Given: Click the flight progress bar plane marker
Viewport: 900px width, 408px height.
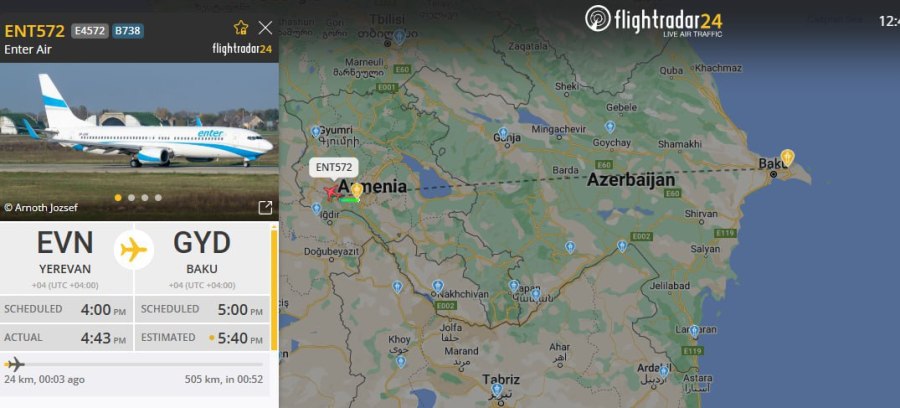Looking at the screenshot, I should coord(15,364).
